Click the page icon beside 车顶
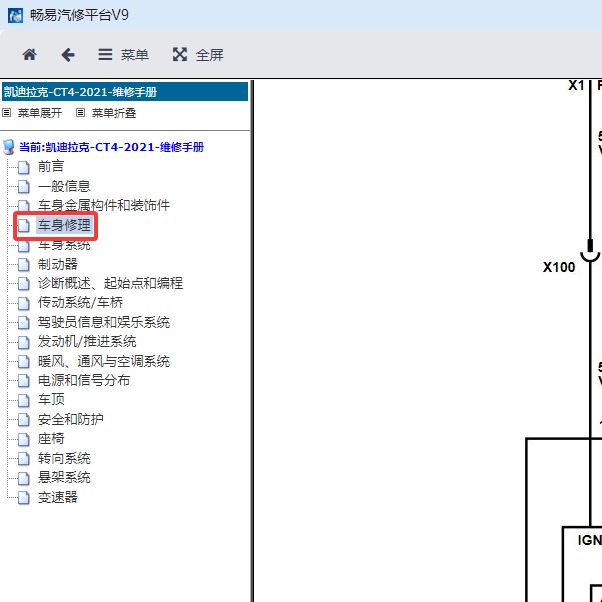The image size is (602, 602). 24,400
